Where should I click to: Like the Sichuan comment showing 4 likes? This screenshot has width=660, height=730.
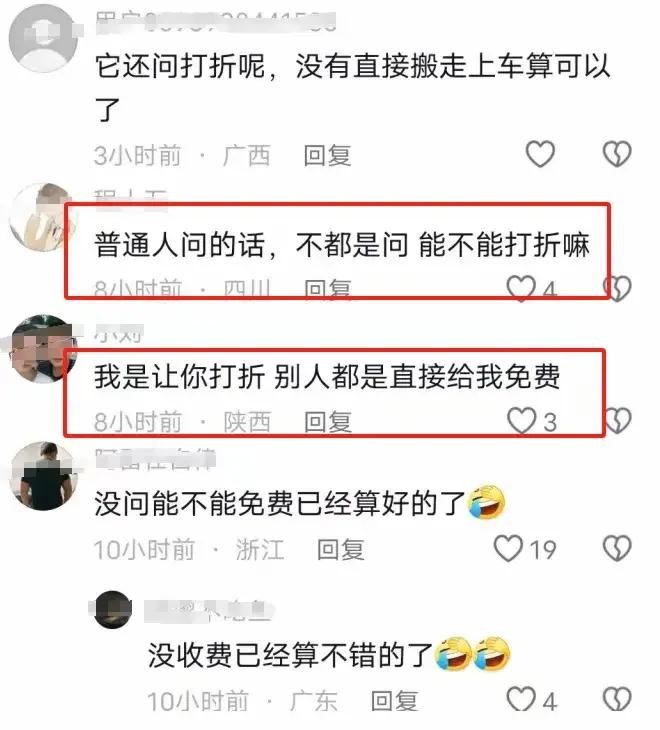[521, 288]
